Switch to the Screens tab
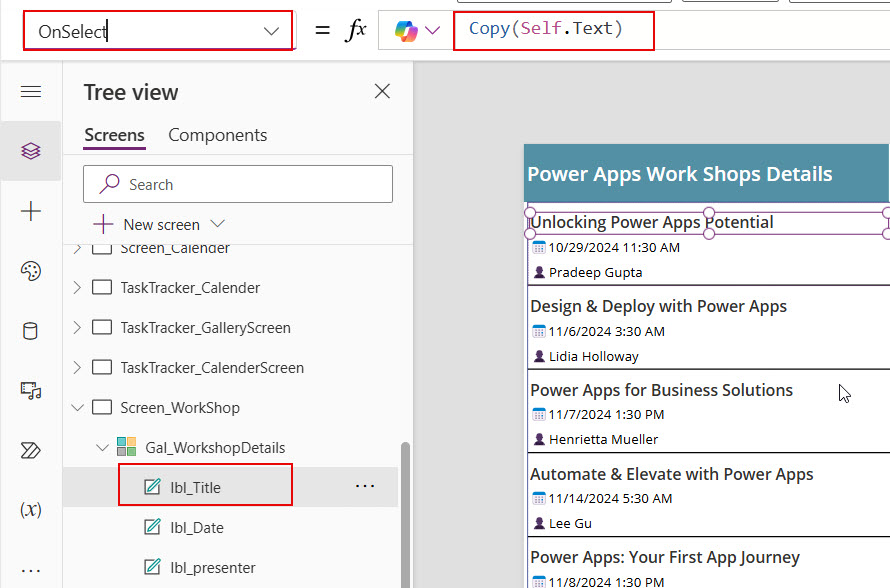890x588 pixels. click(114, 135)
